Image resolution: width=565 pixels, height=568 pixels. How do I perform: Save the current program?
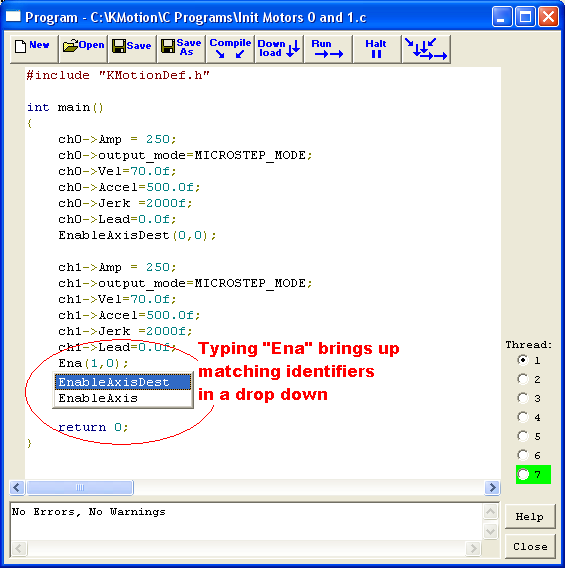click(132, 49)
